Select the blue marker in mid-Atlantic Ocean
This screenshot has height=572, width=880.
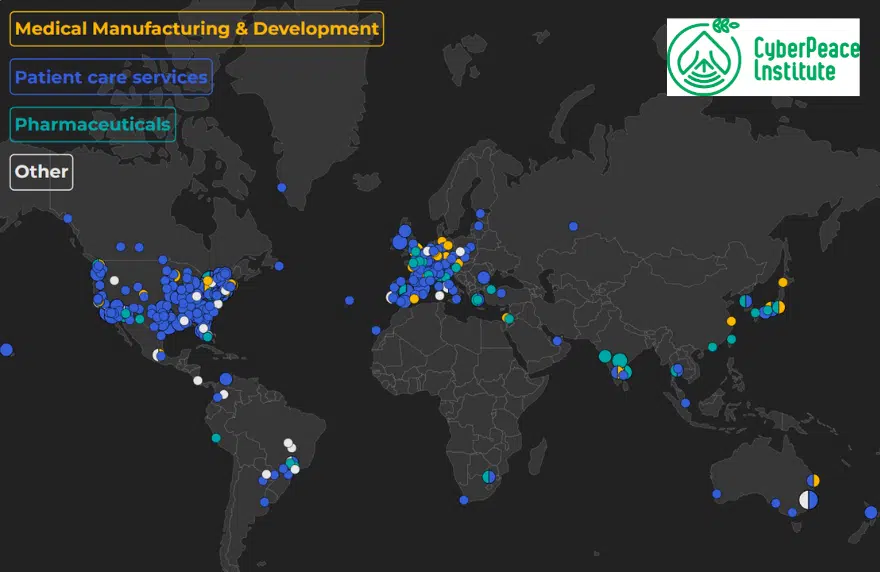(349, 300)
